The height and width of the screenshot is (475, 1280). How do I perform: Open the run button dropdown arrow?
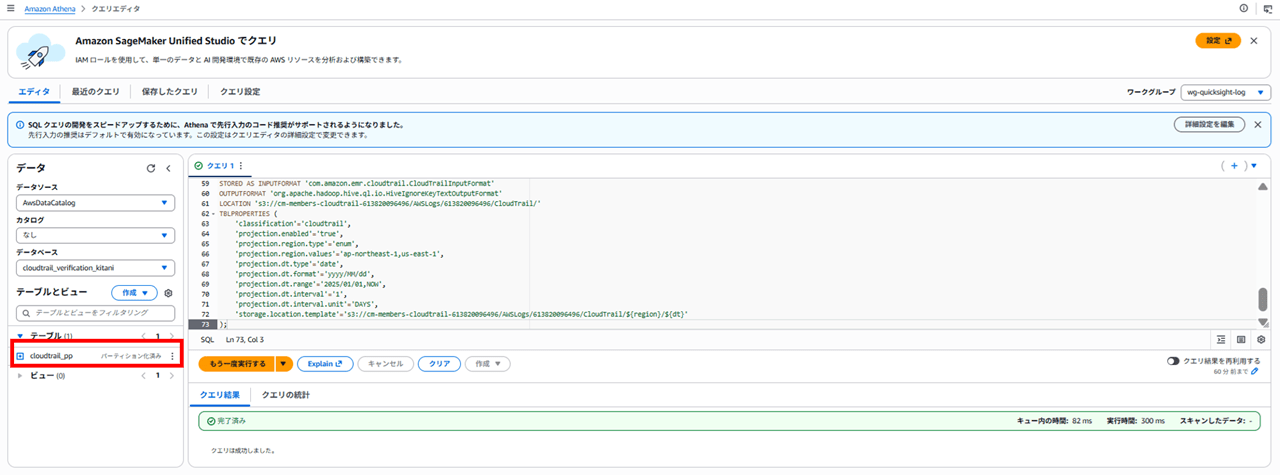[x=284, y=364]
